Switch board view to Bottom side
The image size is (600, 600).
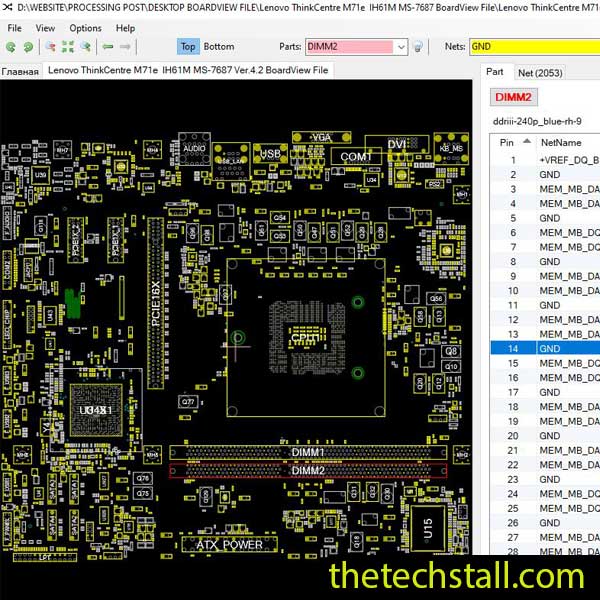[x=219, y=46]
